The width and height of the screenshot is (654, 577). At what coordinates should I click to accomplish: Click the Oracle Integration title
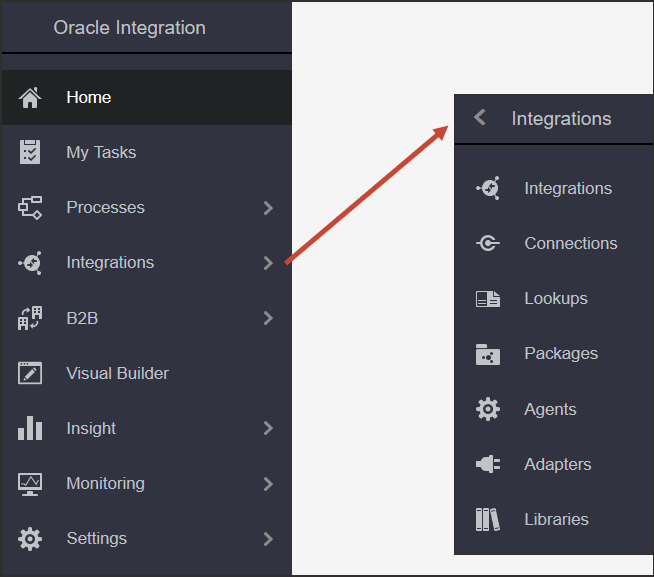point(129,28)
